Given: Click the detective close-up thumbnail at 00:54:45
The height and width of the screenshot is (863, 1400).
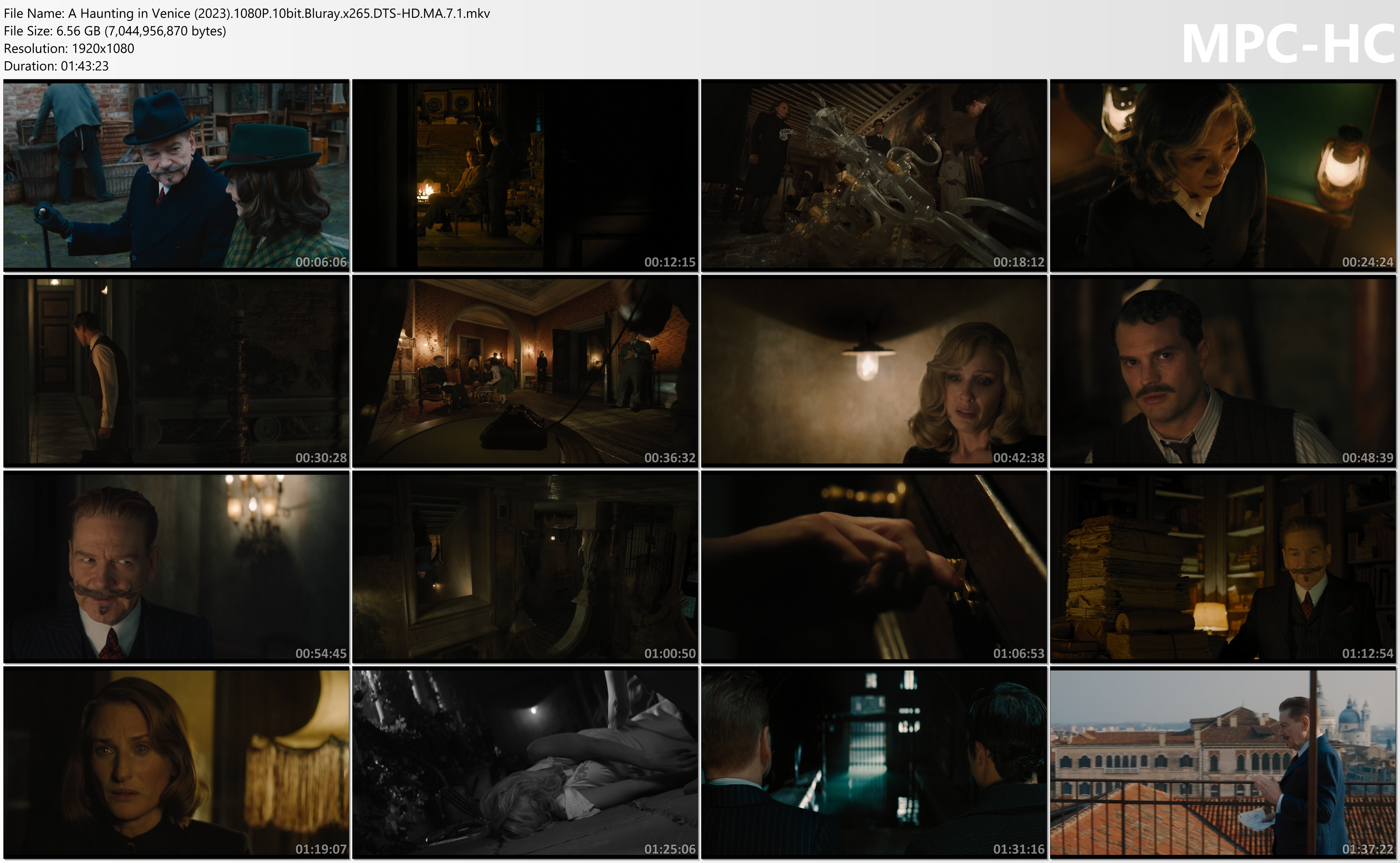Looking at the screenshot, I should [176, 567].
